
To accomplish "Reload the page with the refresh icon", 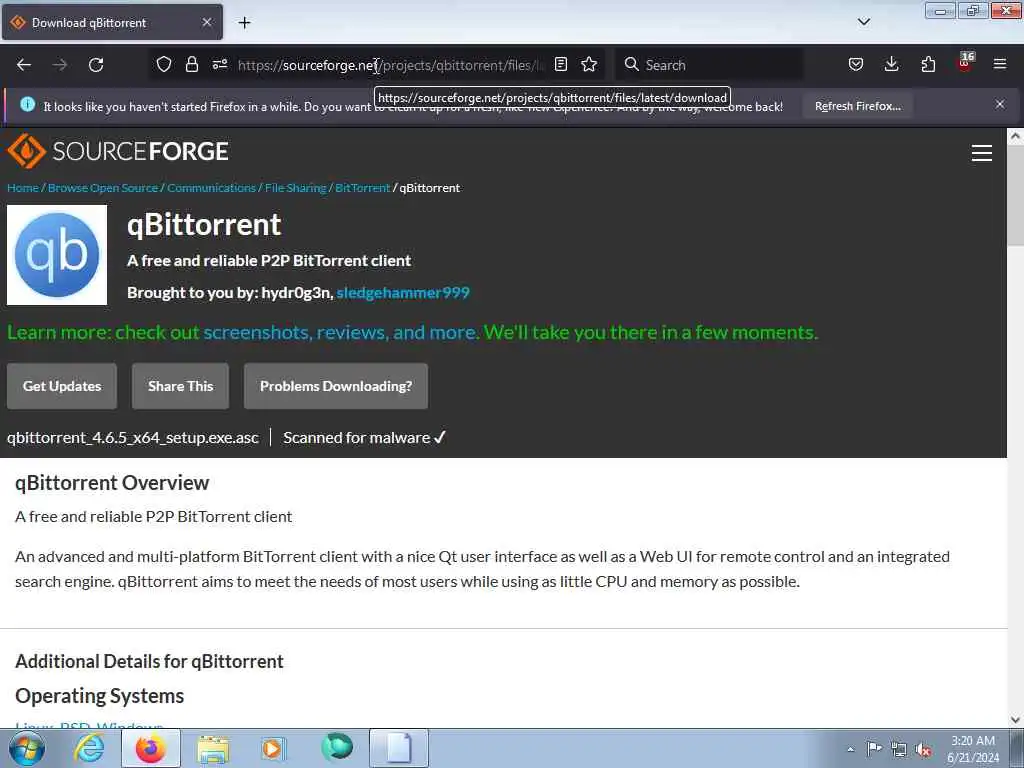I will click(x=96, y=65).
